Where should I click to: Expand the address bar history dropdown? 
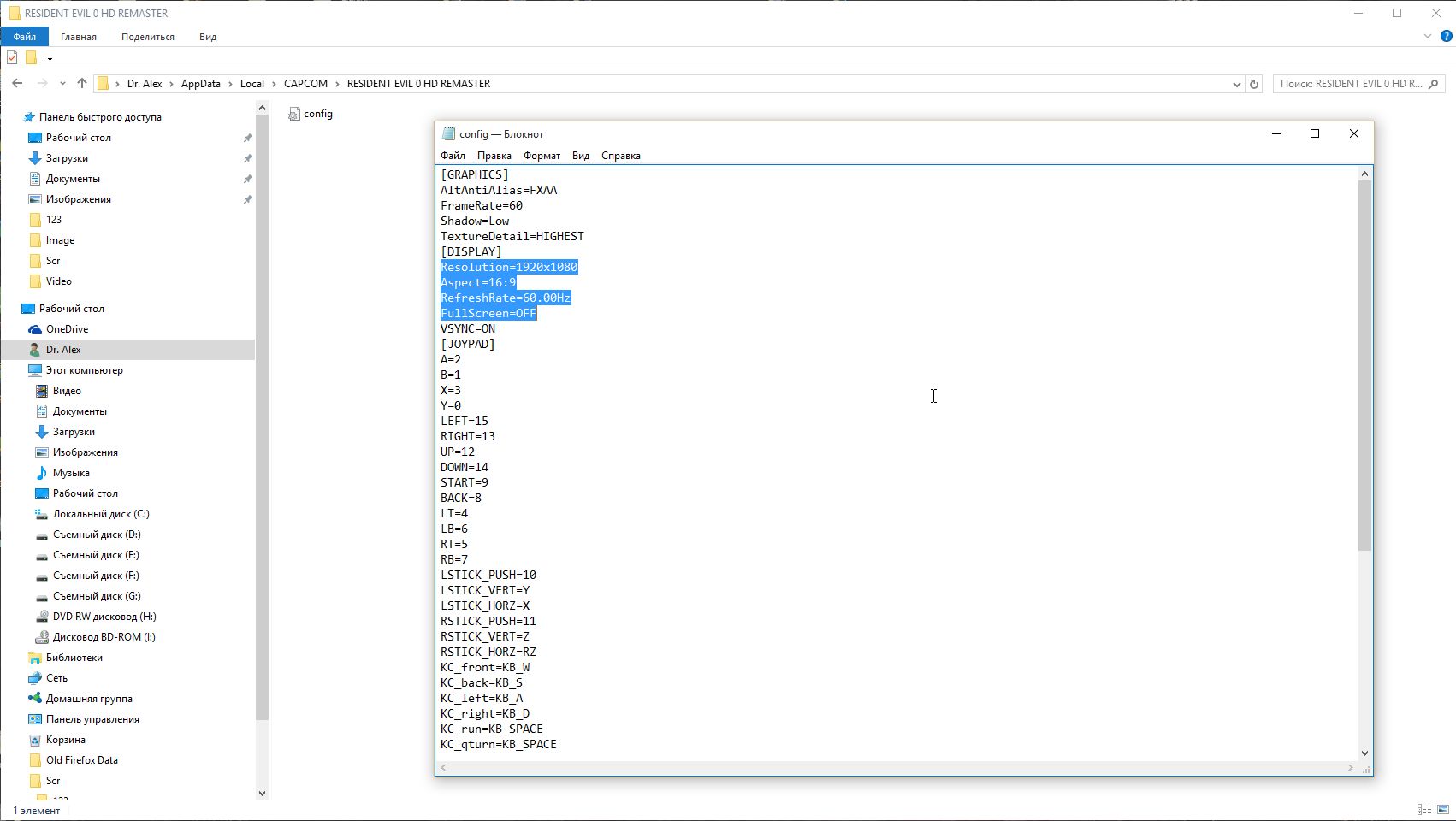tap(1236, 84)
